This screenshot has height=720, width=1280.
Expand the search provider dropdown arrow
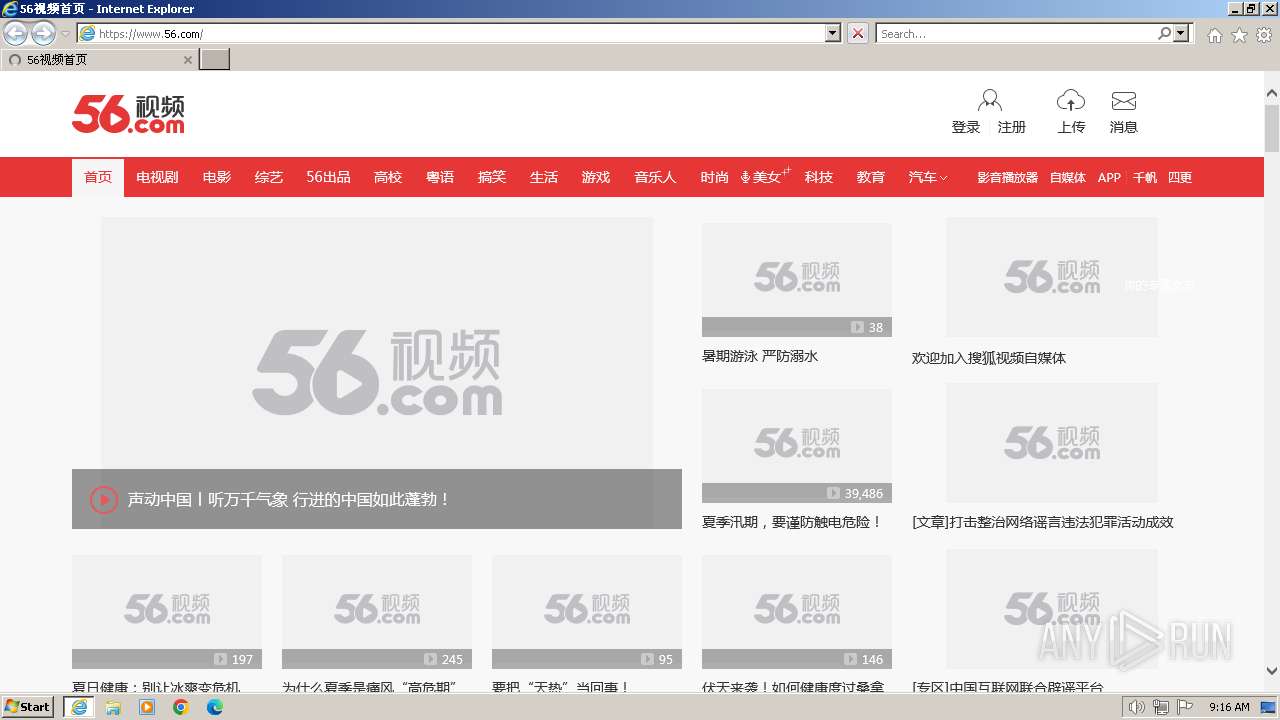pos(1182,33)
